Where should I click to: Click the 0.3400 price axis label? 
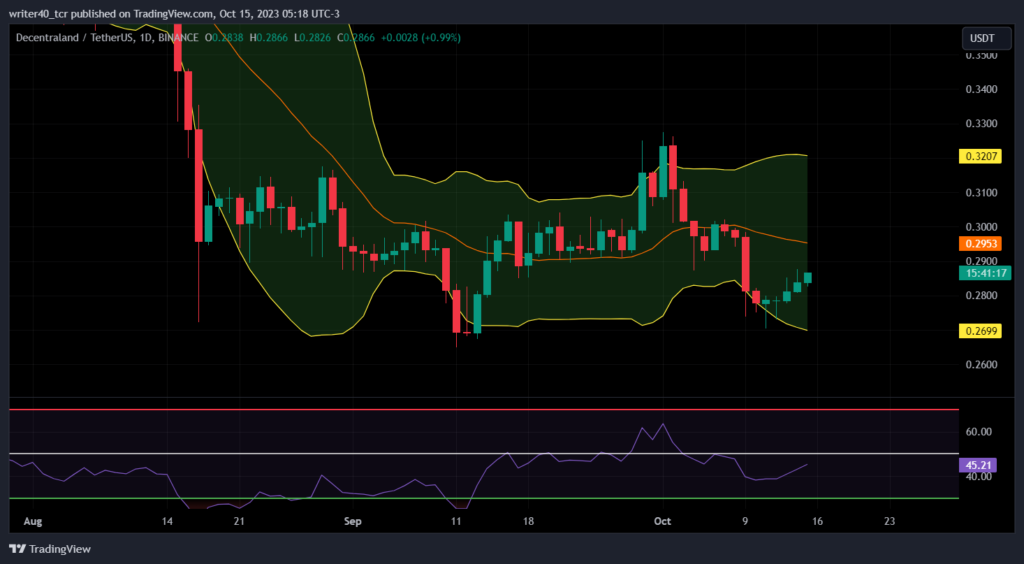981,89
